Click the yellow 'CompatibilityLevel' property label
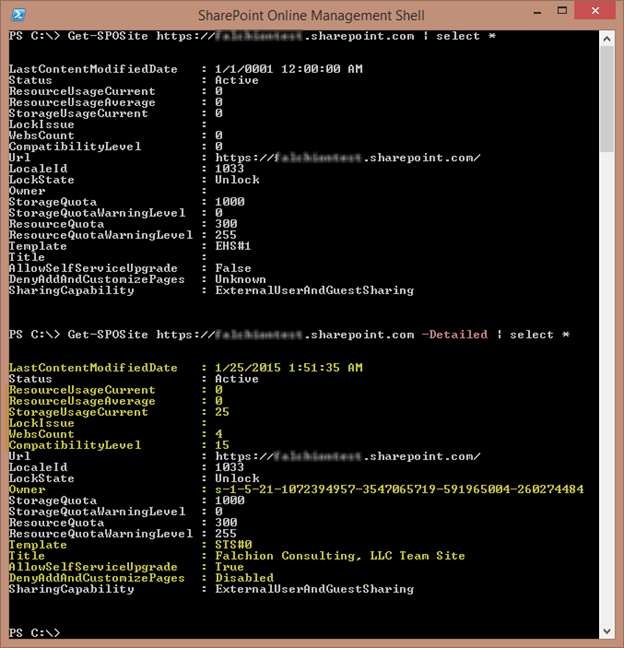This screenshot has height=648, width=624. pyautogui.click(x=75, y=445)
